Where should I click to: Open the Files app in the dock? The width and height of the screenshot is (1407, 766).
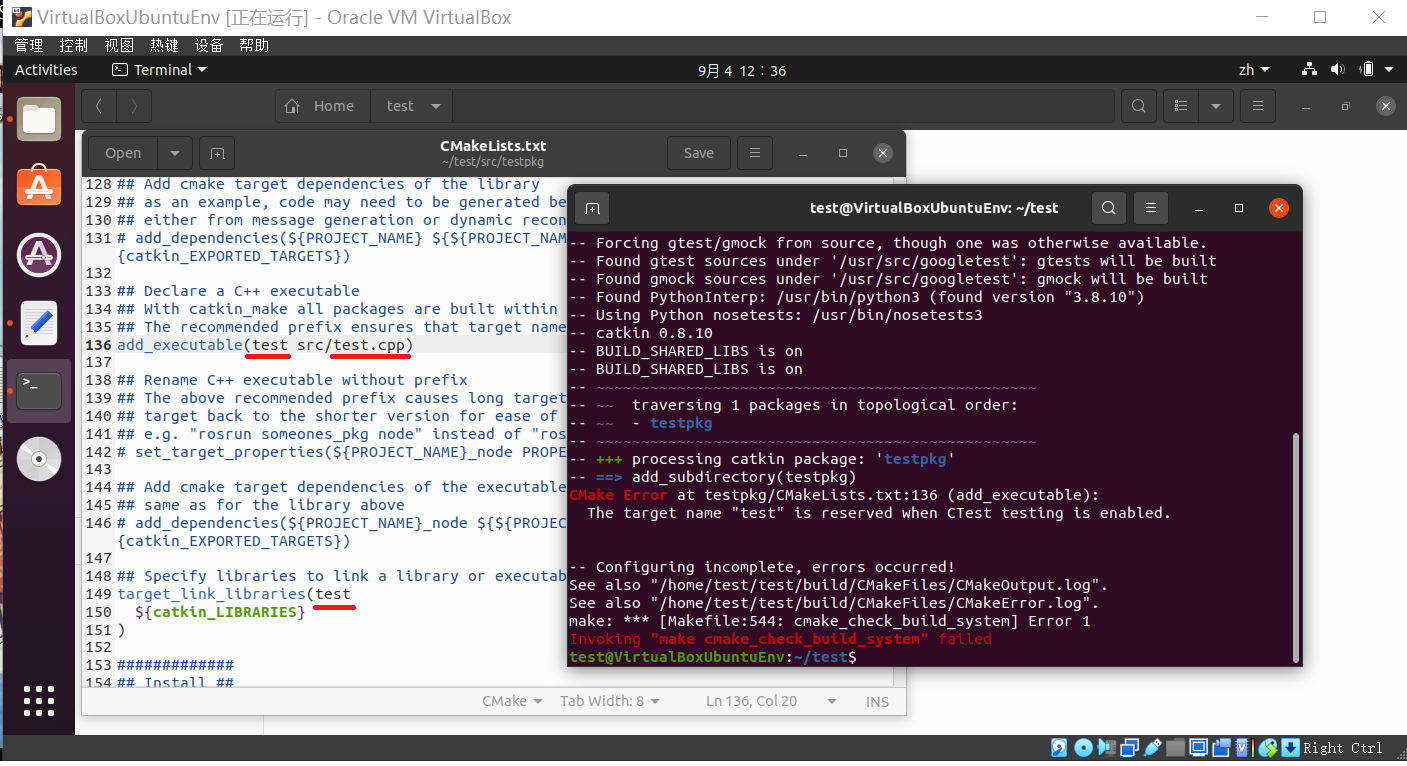(39, 119)
